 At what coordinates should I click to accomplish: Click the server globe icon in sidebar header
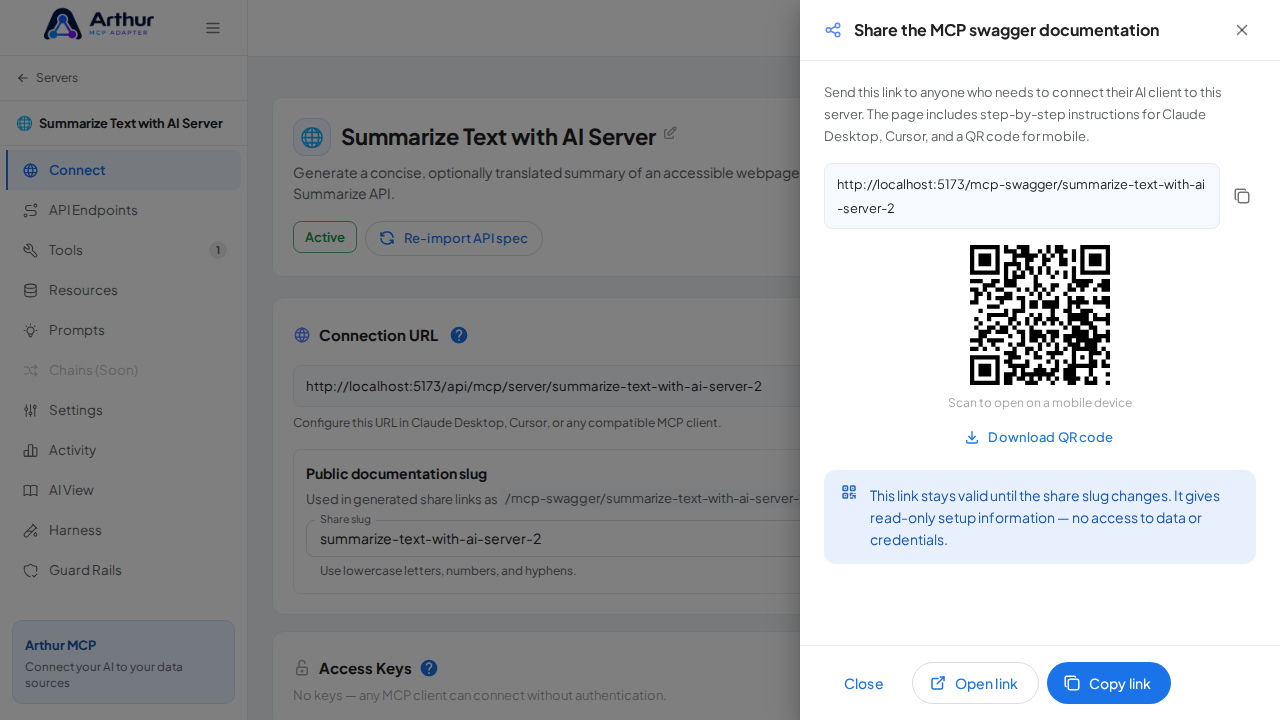(24, 123)
